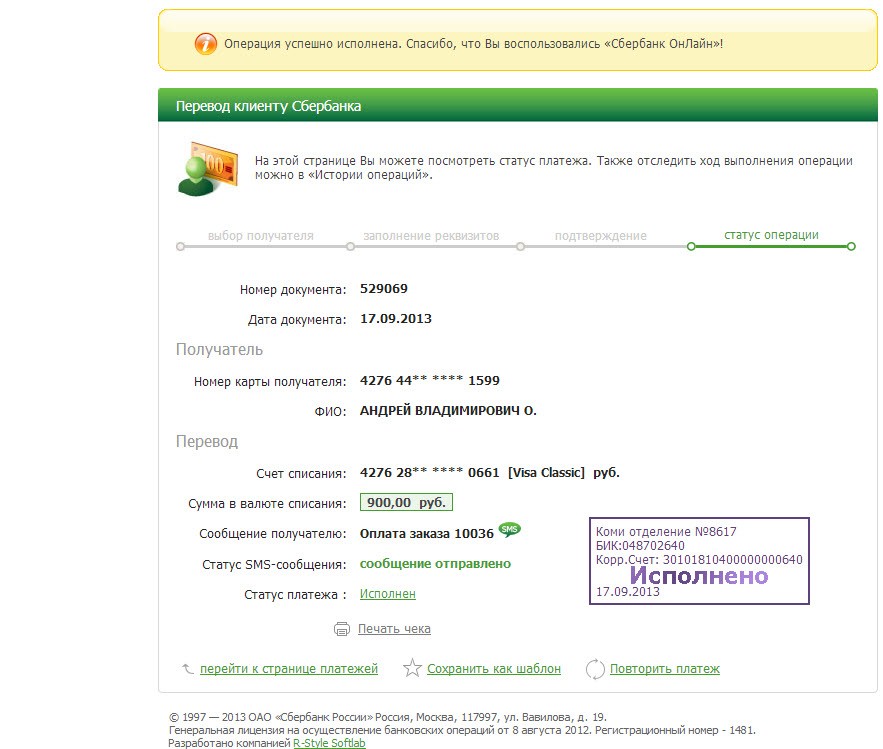Screen dimensions: 883x749
Task: Click the Перевод section heading
Action: click(207, 442)
